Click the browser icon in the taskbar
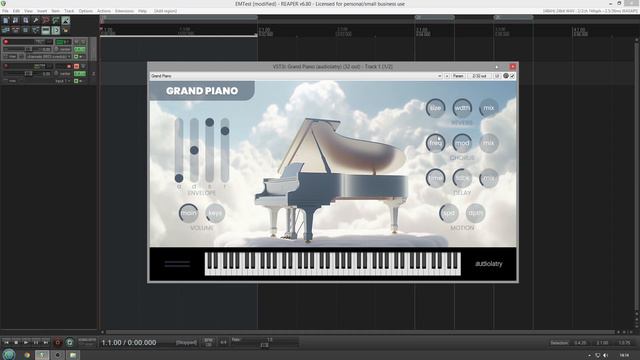This screenshot has width=640, height=360. tap(27, 355)
